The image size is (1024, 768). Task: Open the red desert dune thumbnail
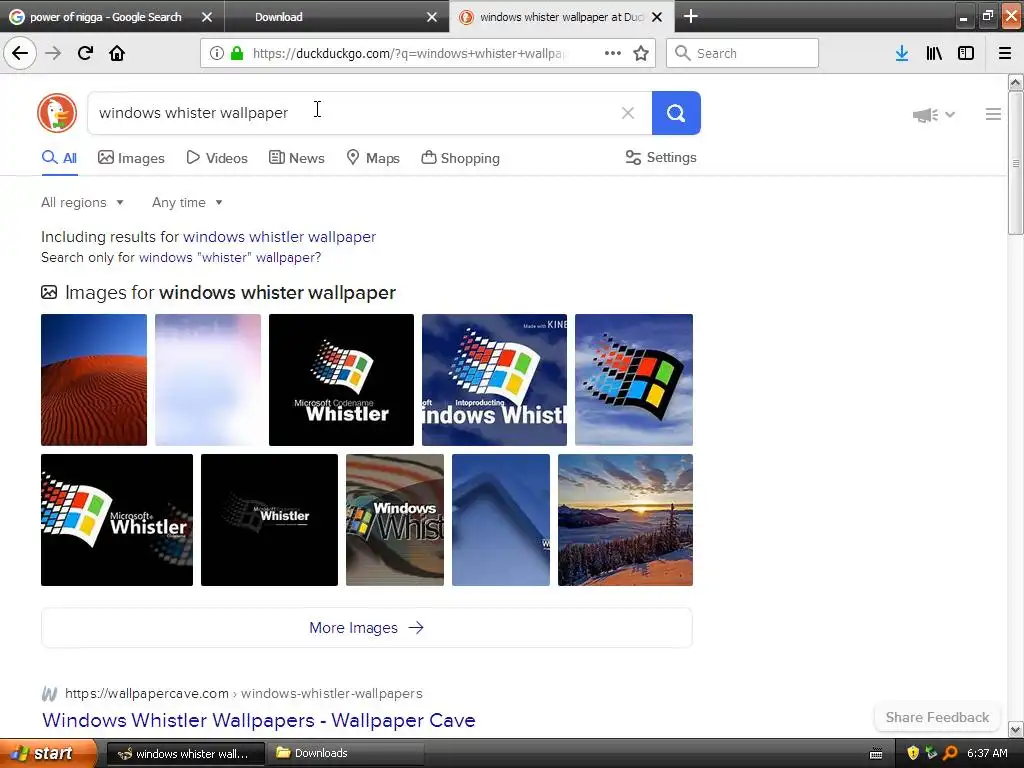(94, 380)
